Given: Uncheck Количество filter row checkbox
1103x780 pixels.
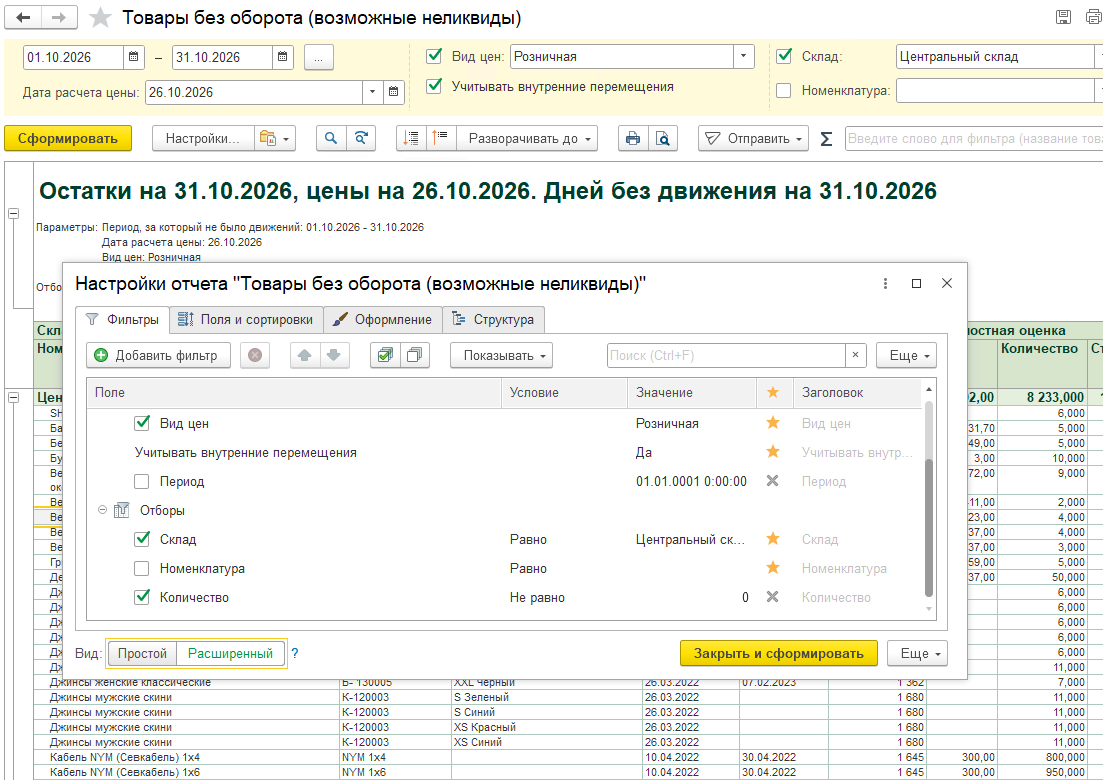Looking at the screenshot, I should (142, 597).
